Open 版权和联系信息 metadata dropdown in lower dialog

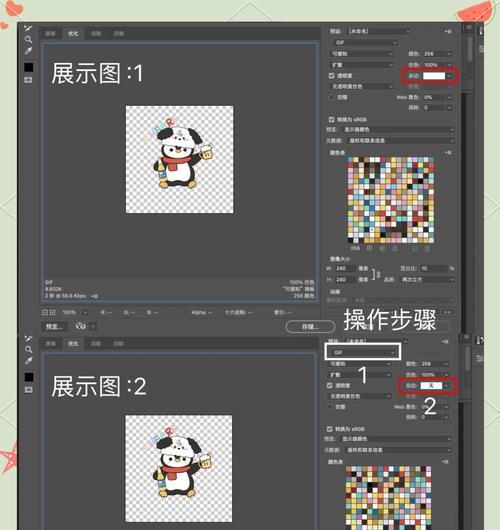tap(398, 450)
